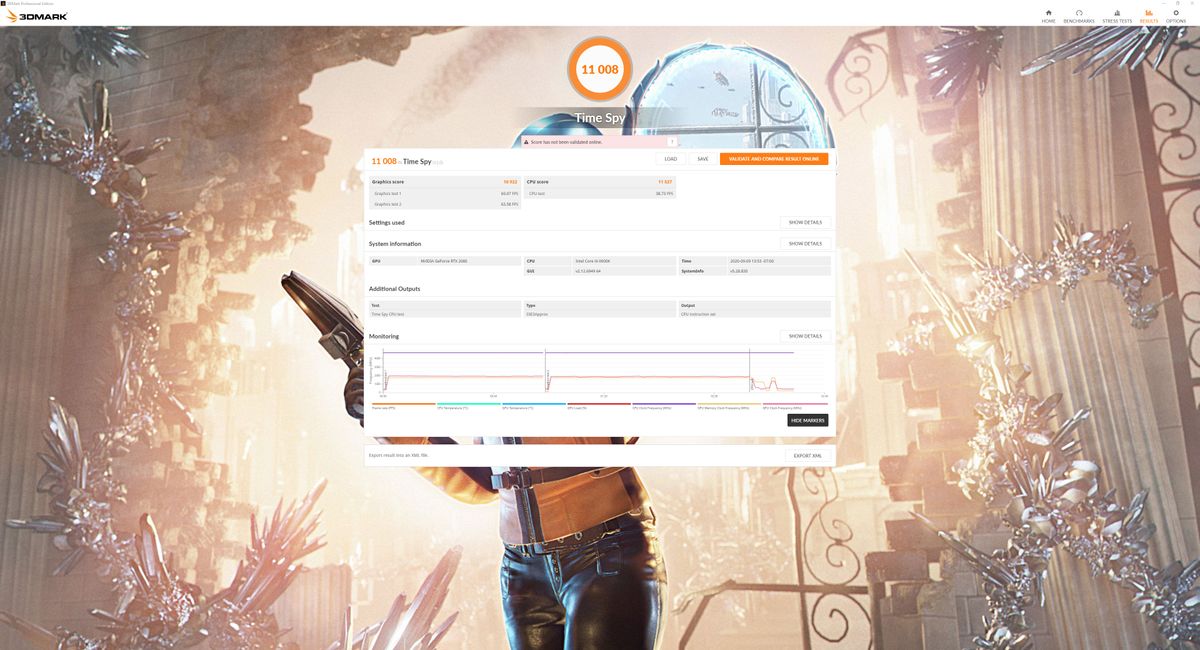This screenshot has height=650, width=1200.
Task: Select the Graphics test 1 row
Action: click(x=445, y=193)
